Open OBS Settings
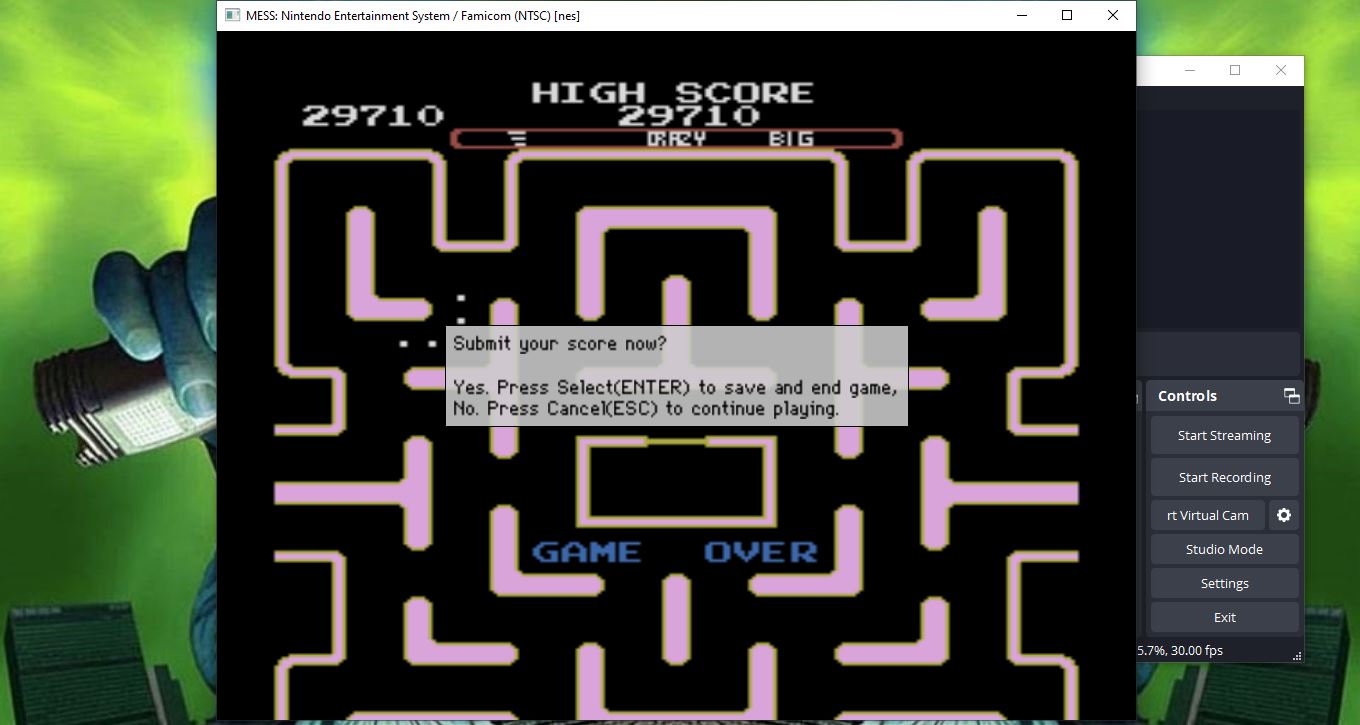 pyautogui.click(x=1224, y=583)
